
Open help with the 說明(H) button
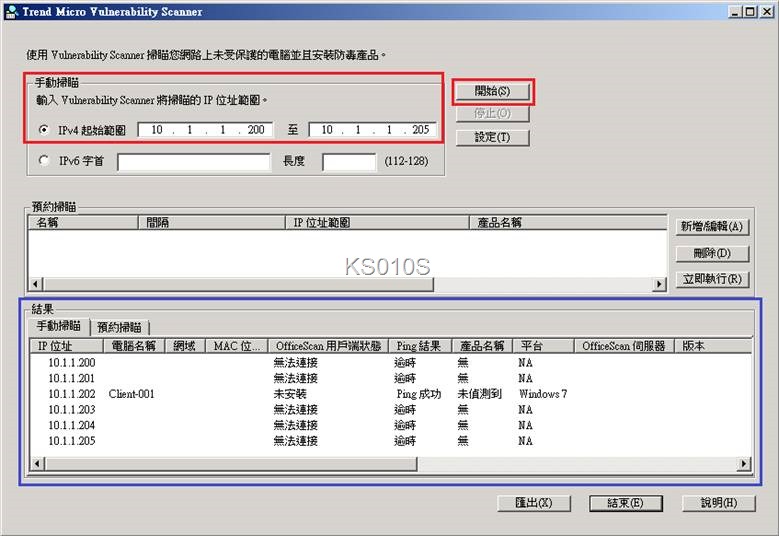[x=718, y=502]
